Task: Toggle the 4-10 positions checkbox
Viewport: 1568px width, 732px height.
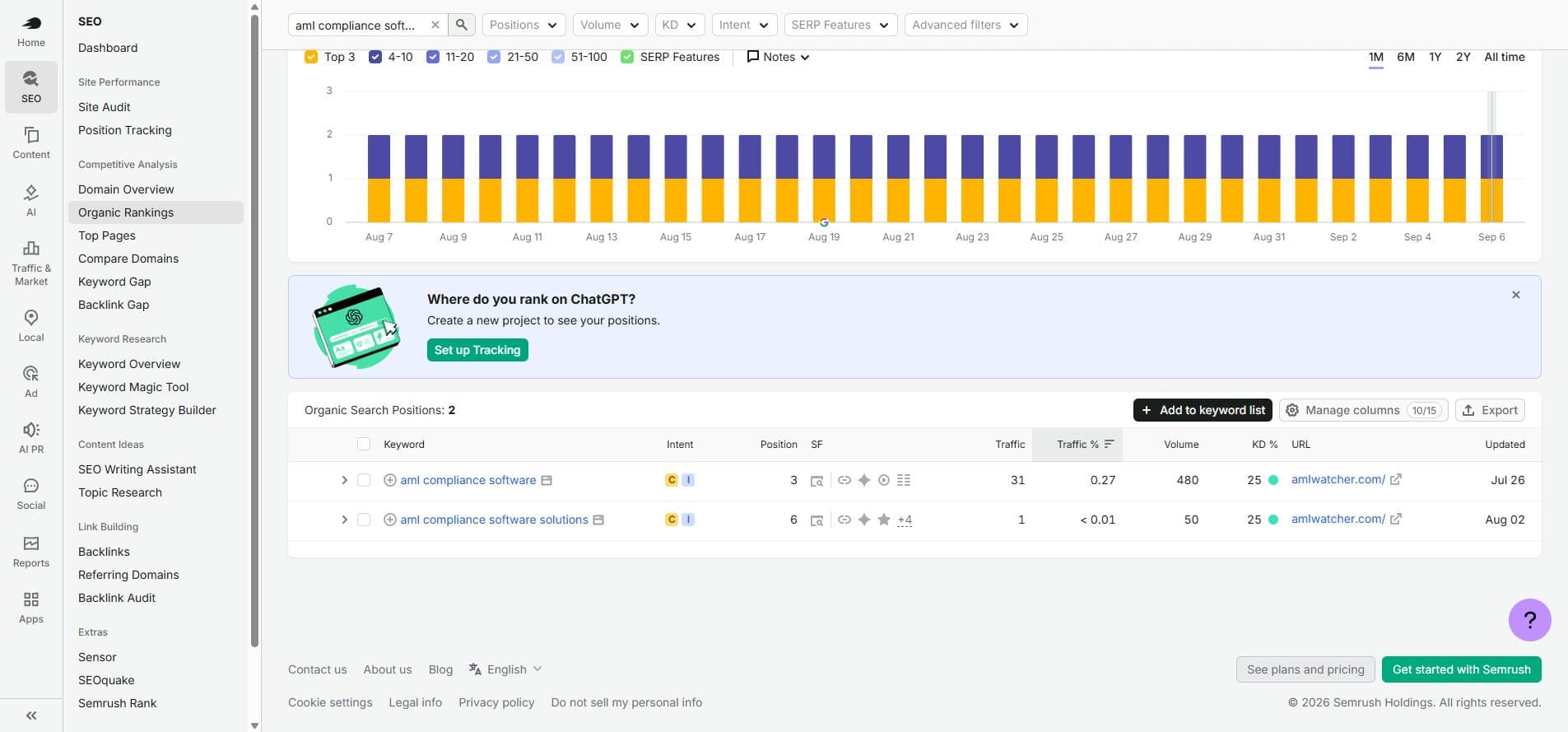Action: [x=375, y=57]
